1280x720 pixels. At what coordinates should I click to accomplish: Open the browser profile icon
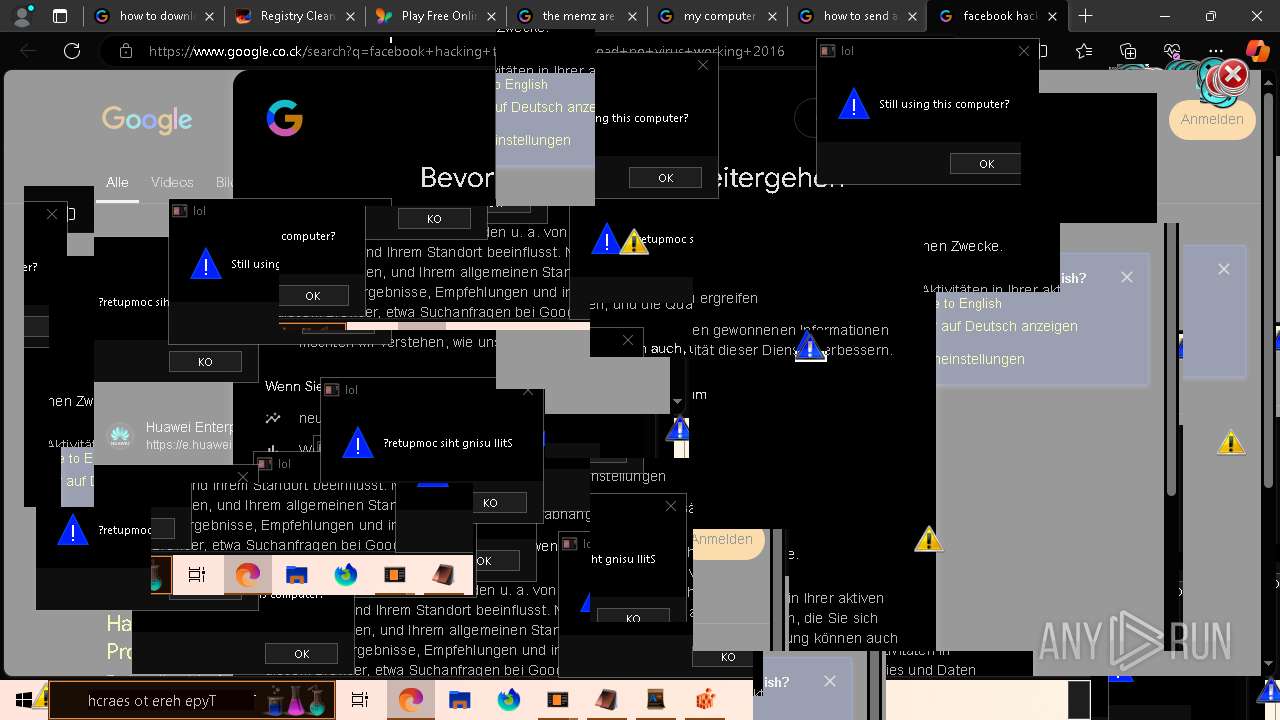coord(22,15)
